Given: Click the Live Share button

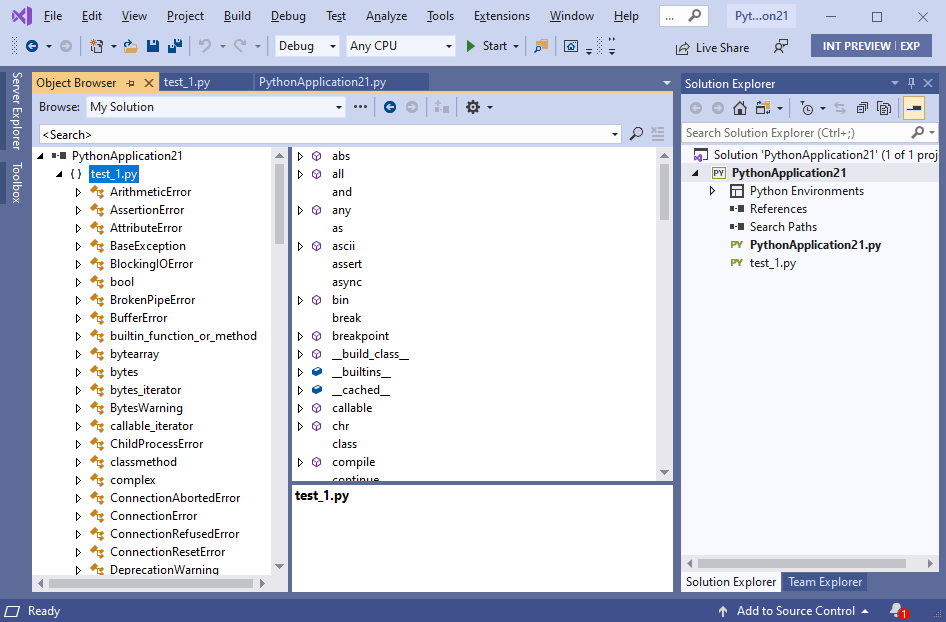Looking at the screenshot, I should [713, 48].
